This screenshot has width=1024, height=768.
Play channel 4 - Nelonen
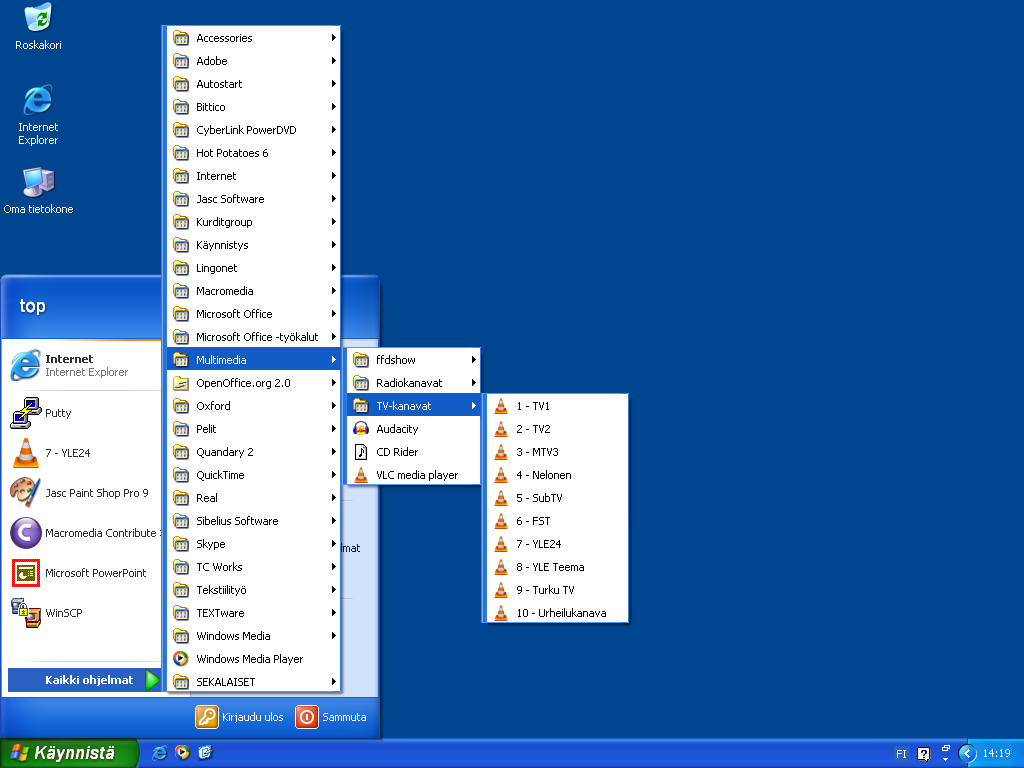[x=557, y=475]
